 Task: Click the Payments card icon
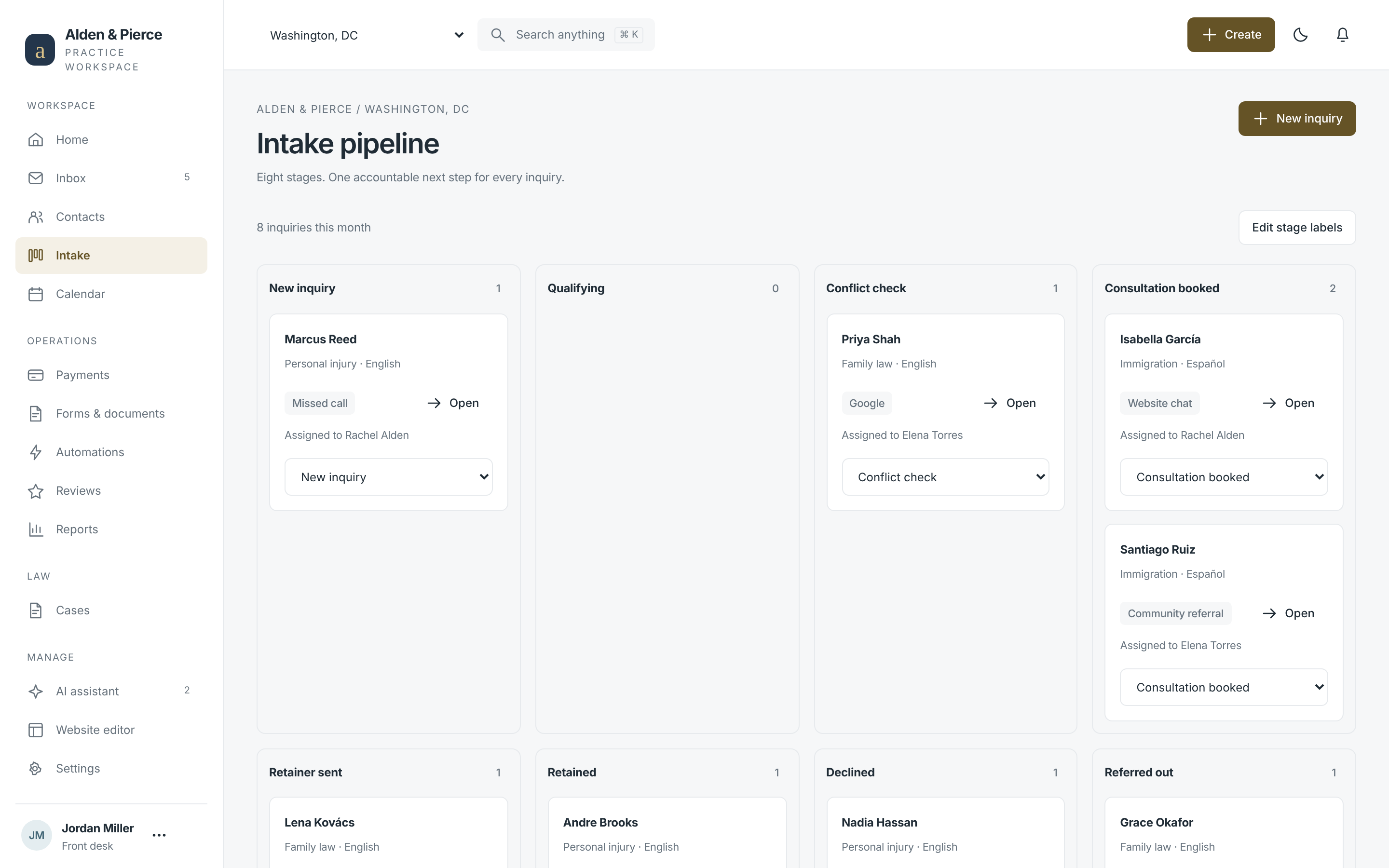[36, 375]
